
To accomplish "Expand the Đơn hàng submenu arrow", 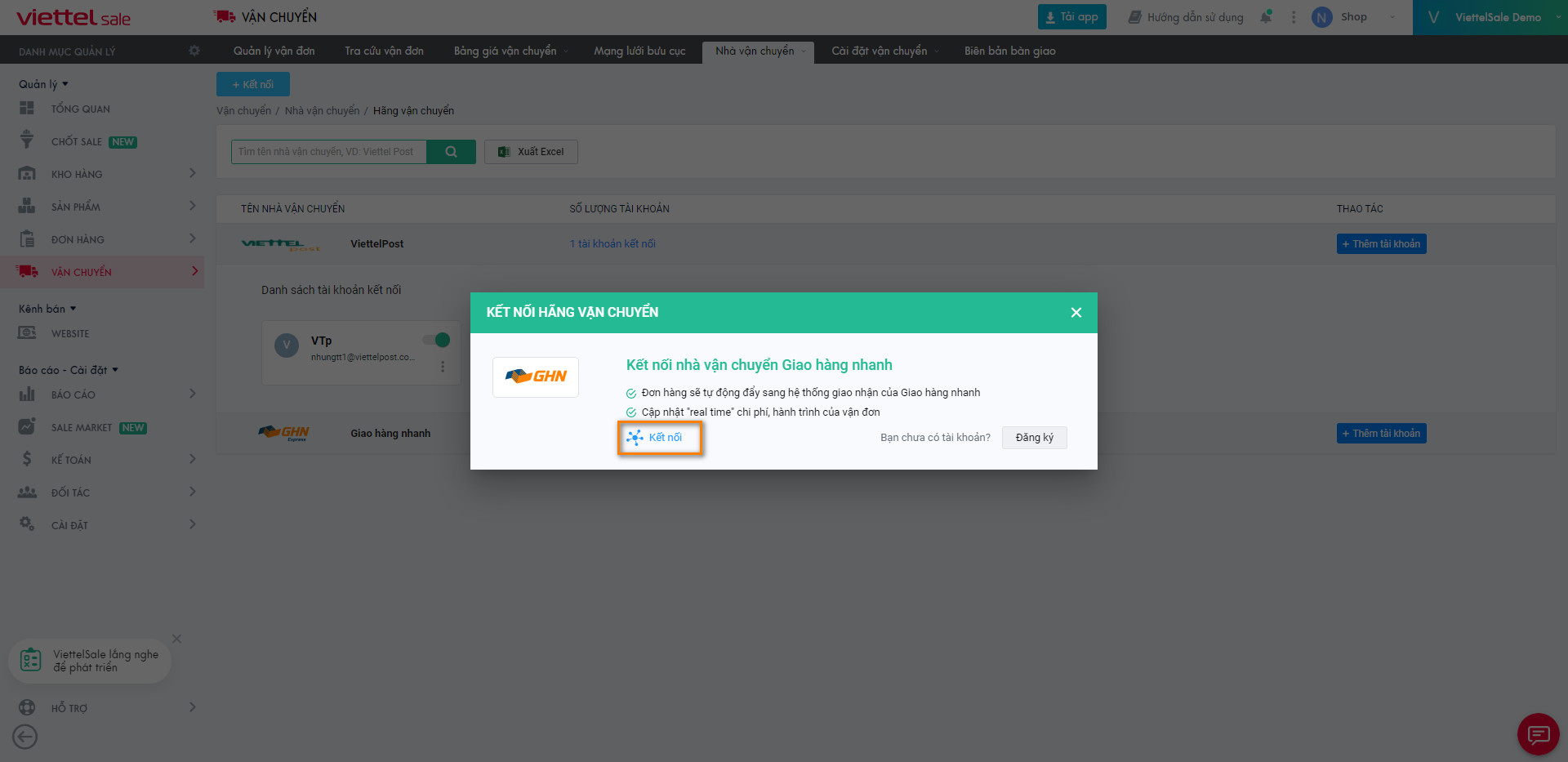I will pyautogui.click(x=193, y=238).
